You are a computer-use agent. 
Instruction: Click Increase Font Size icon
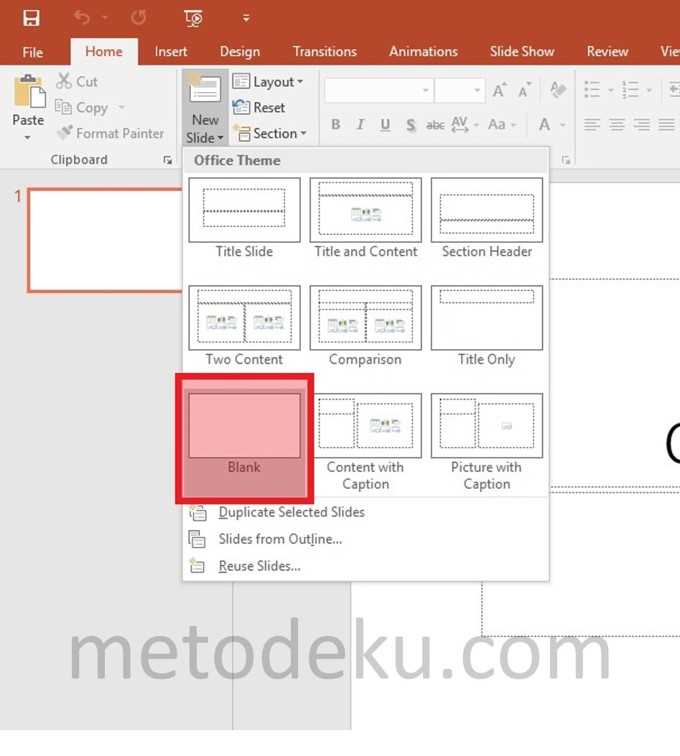point(499,90)
